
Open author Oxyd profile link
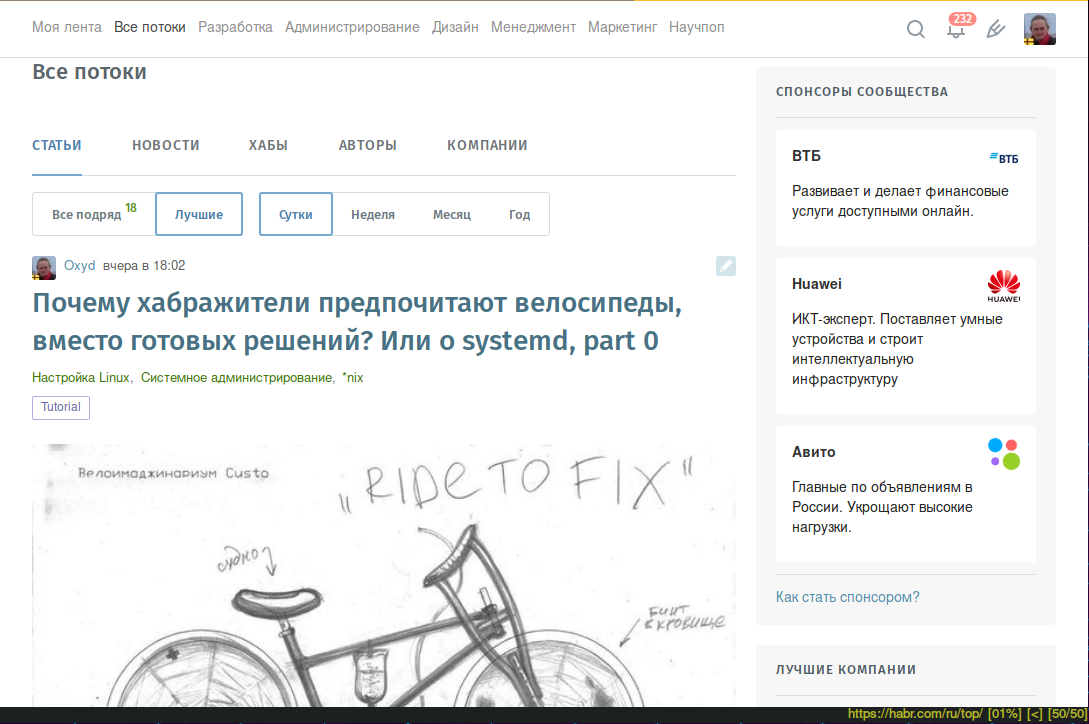click(x=79, y=265)
